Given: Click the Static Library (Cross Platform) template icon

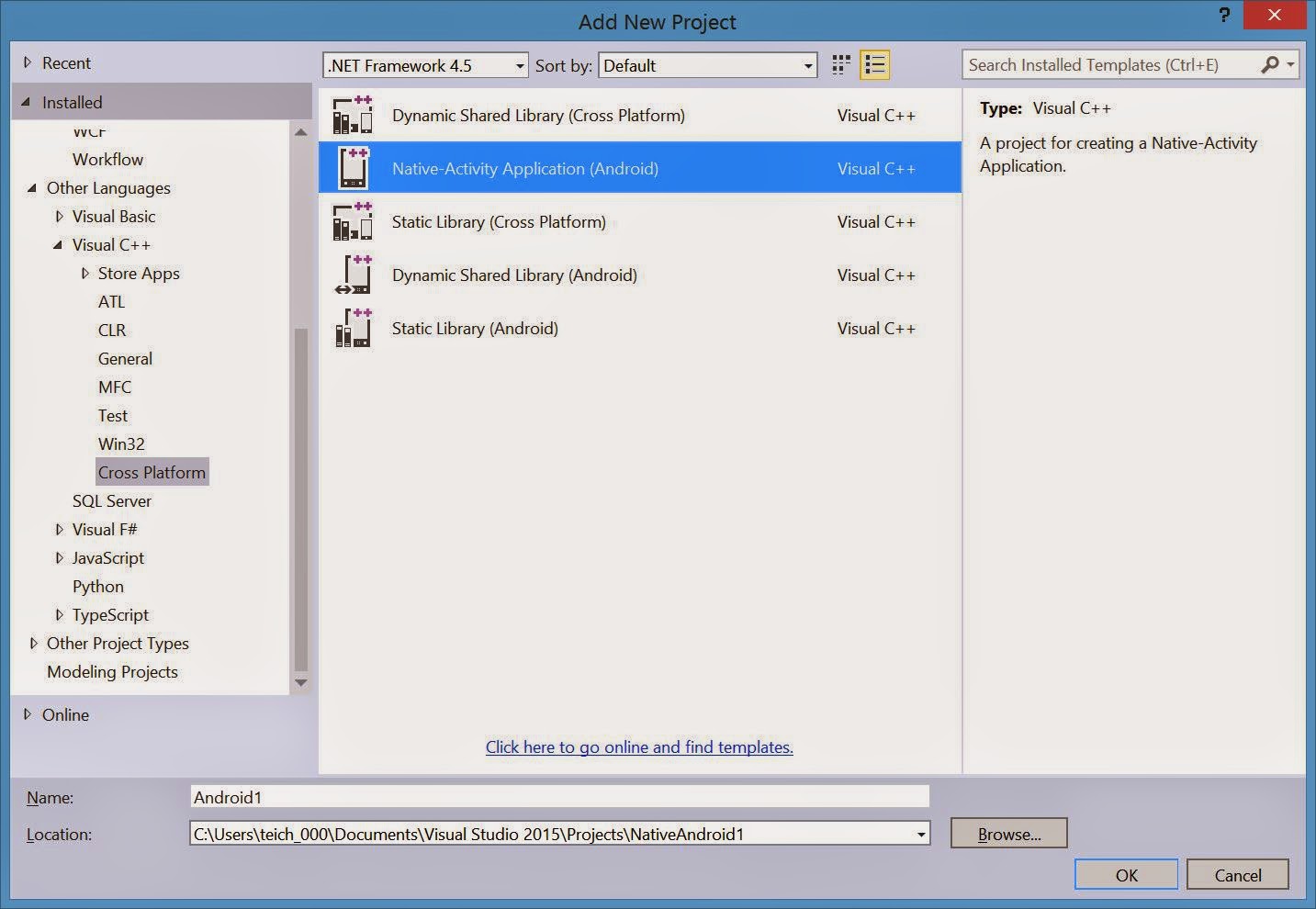Looking at the screenshot, I should (353, 221).
